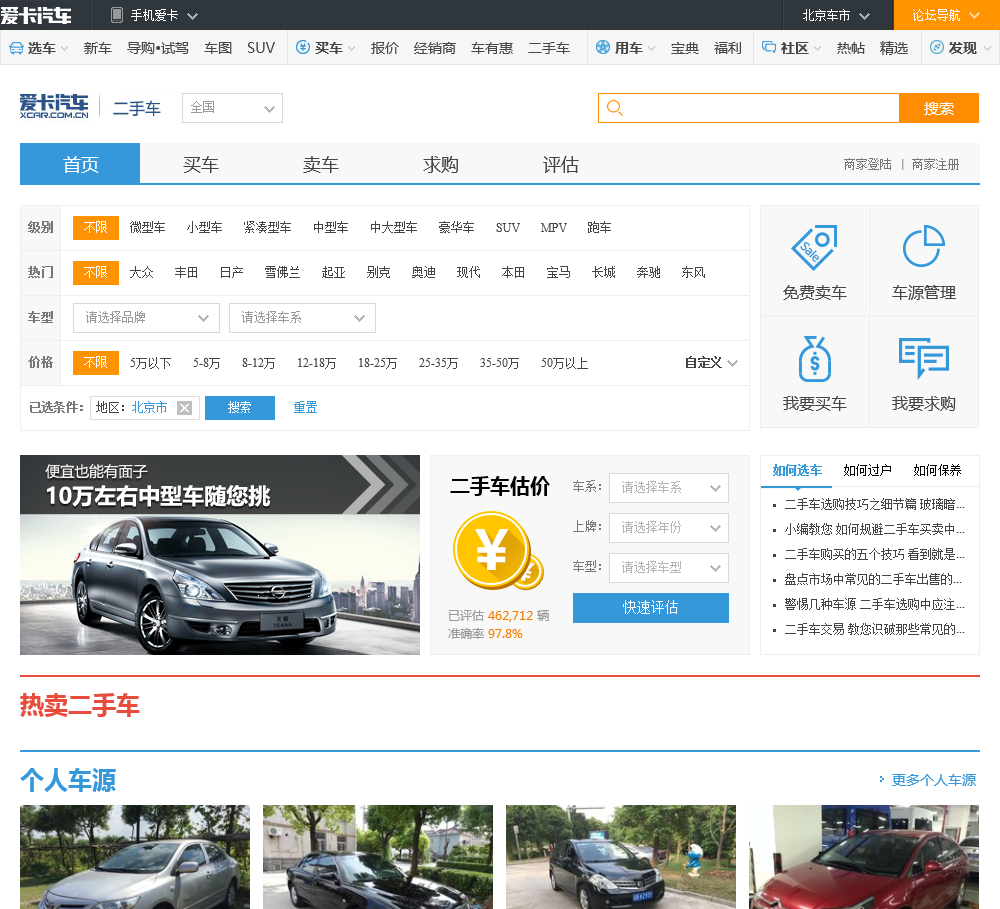Click the yen icon next to 买车
1000x909 pixels.
pos(303,47)
